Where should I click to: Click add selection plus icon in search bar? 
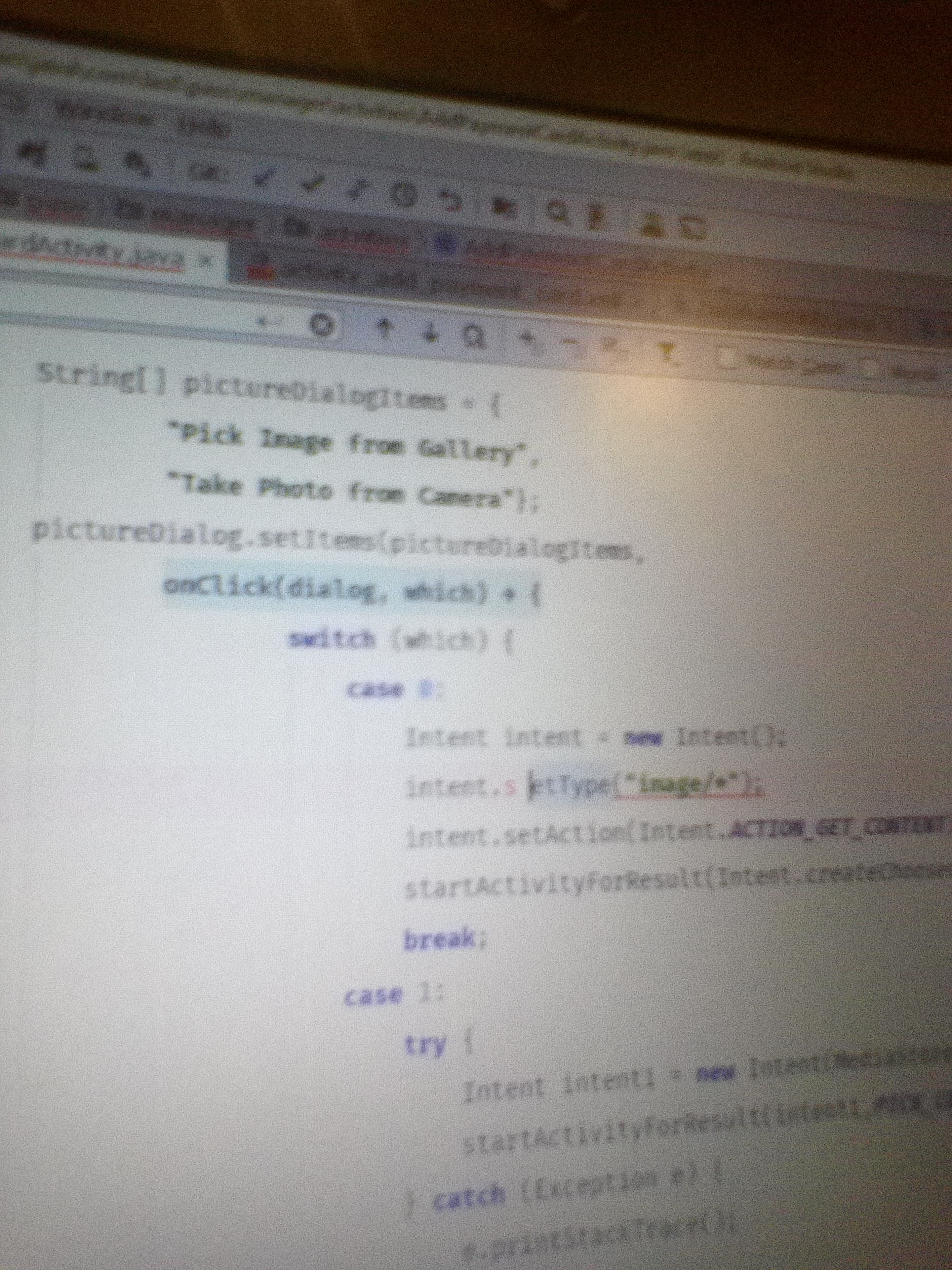[527, 339]
